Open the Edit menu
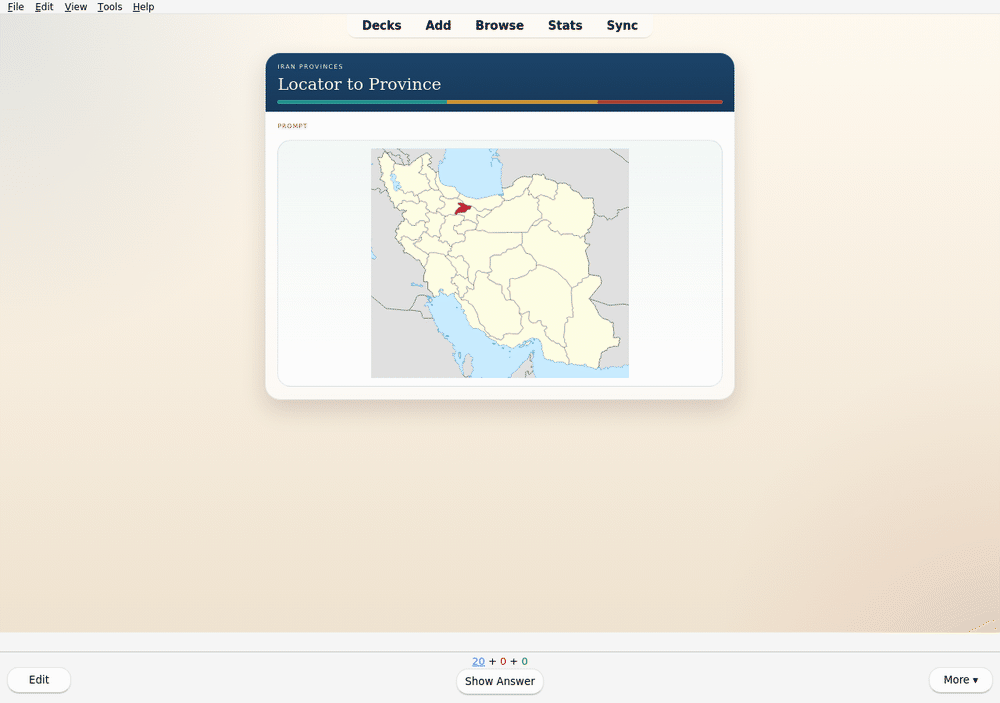This screenshot has width=1000, height=703. coord(44,6)
